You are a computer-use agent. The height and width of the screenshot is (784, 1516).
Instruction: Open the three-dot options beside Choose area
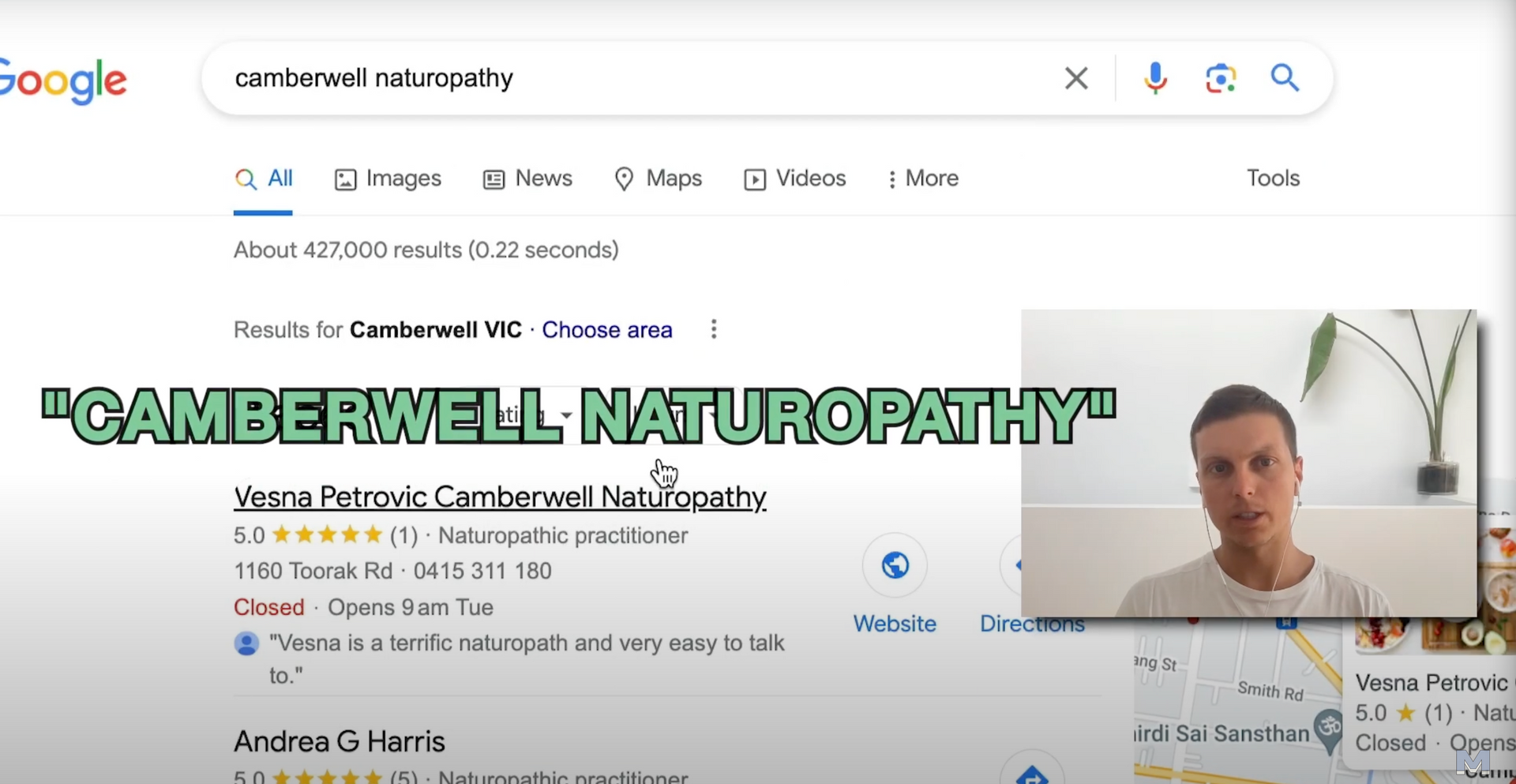[x=714, y=329]
